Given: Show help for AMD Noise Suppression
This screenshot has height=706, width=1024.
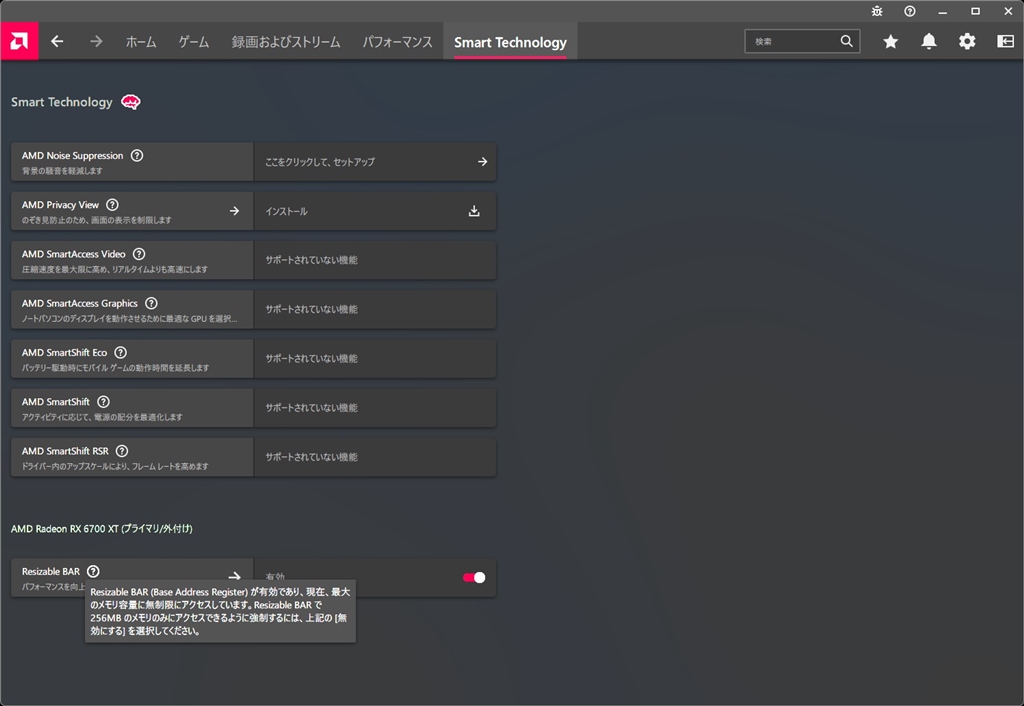Looking at the screenshot, I should [136, 155].
